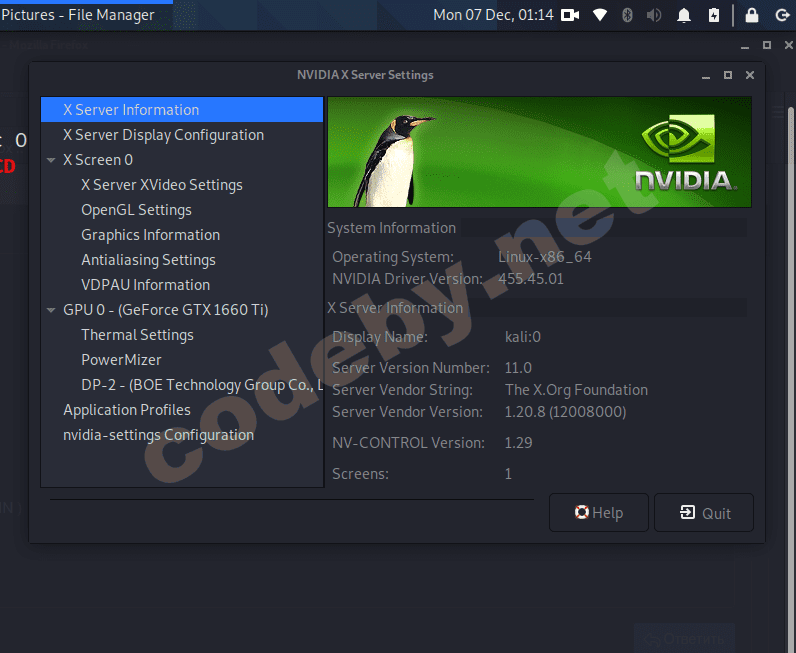Click the log out icon in the panel

click(x=782, y=15)
